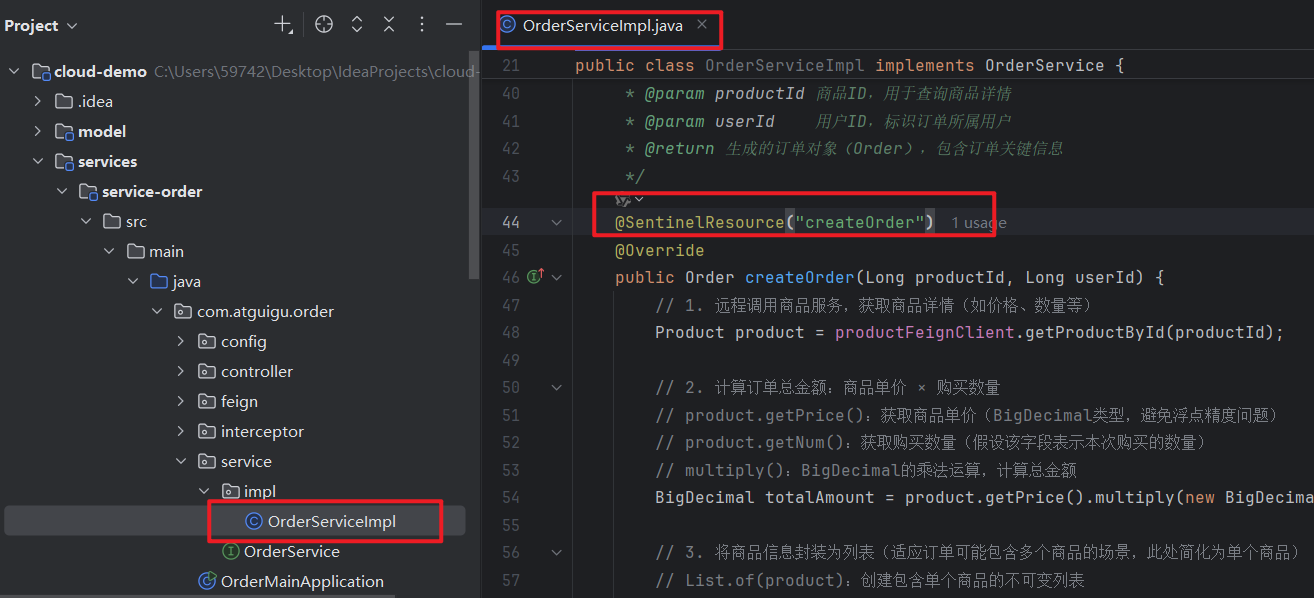Collapse the java source folder
The image size is (1314, 598).
(x=133, y=281)
